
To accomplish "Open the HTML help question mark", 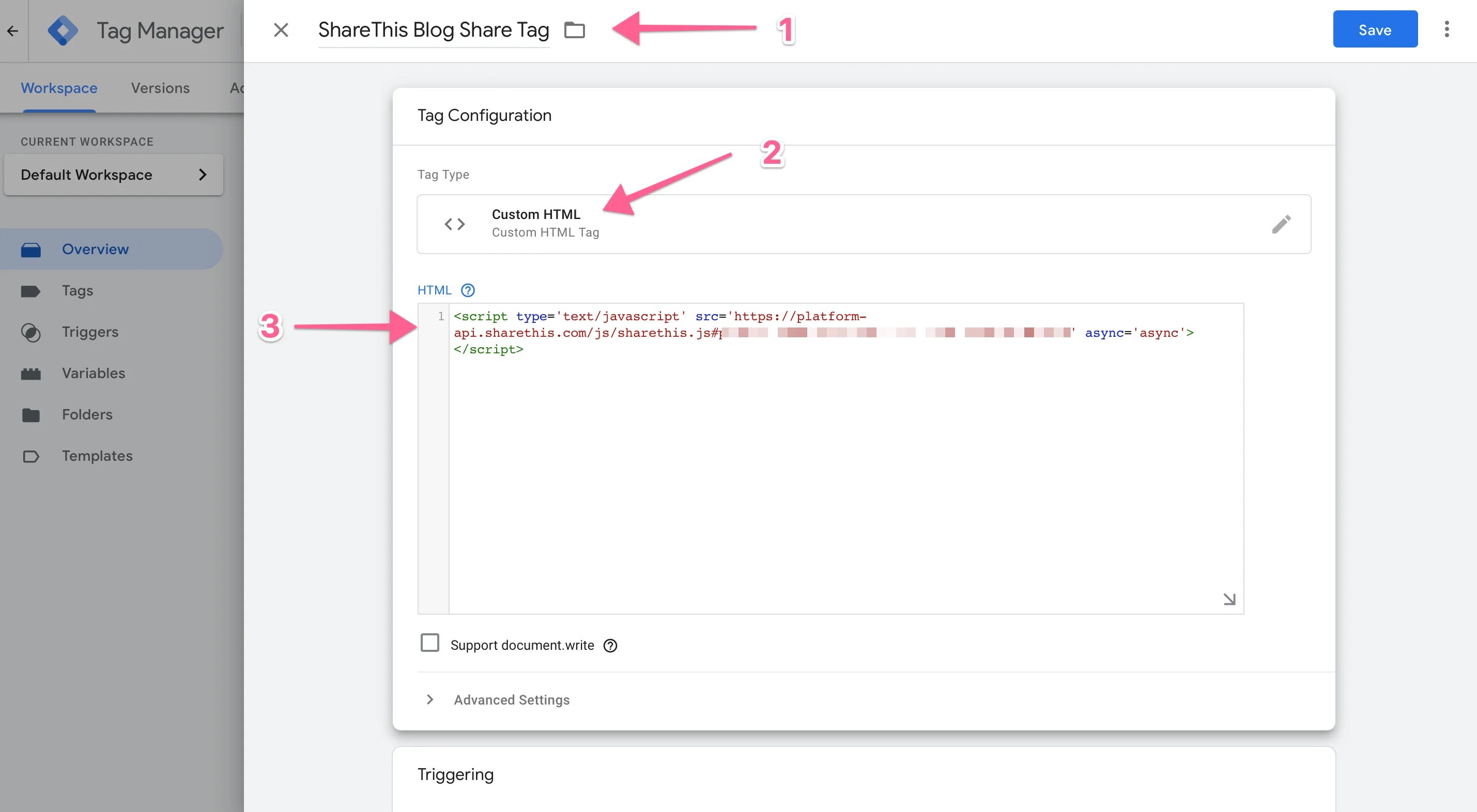I will [x=467, y=290].
